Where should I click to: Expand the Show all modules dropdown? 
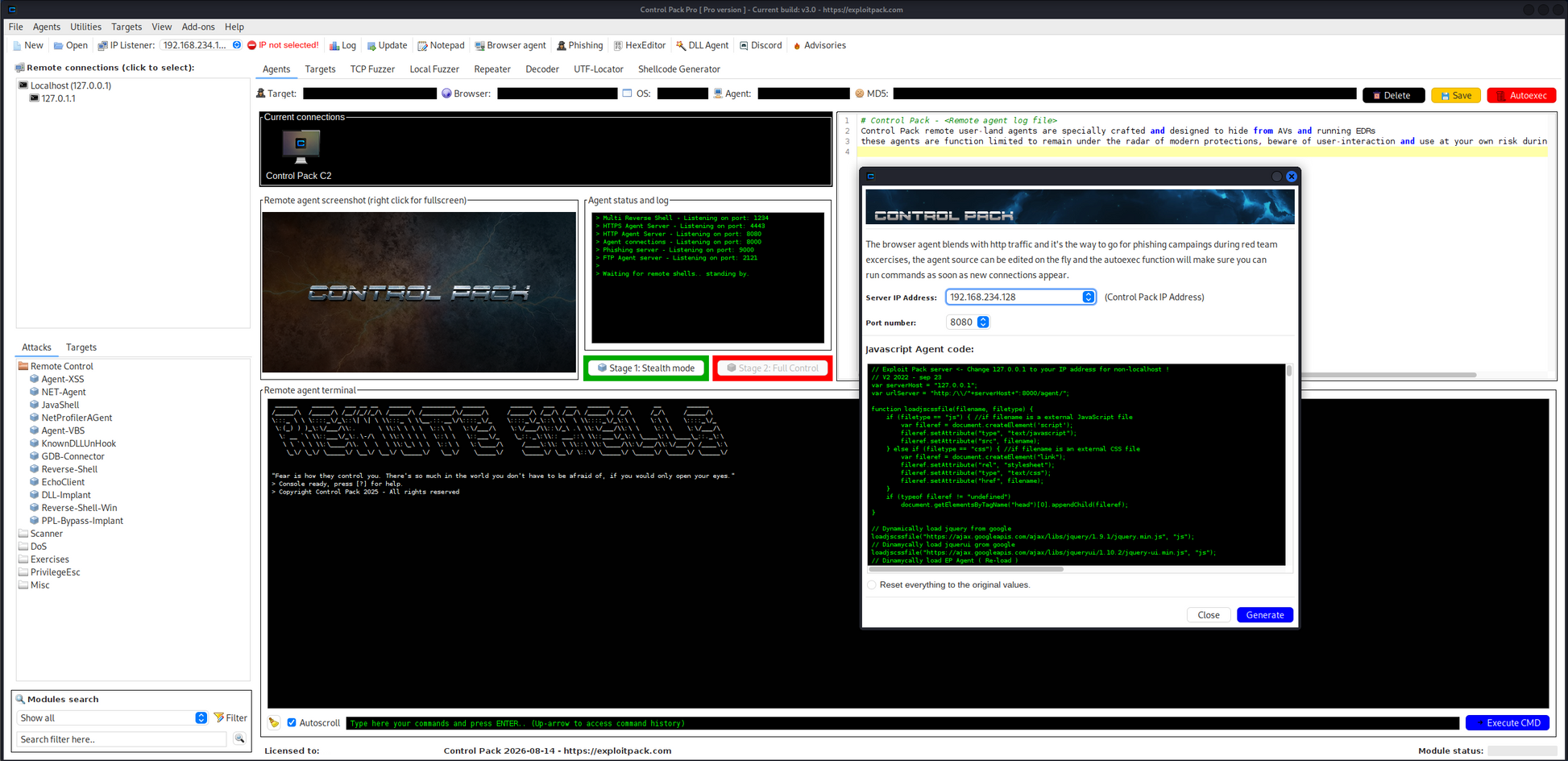[201, 718]
